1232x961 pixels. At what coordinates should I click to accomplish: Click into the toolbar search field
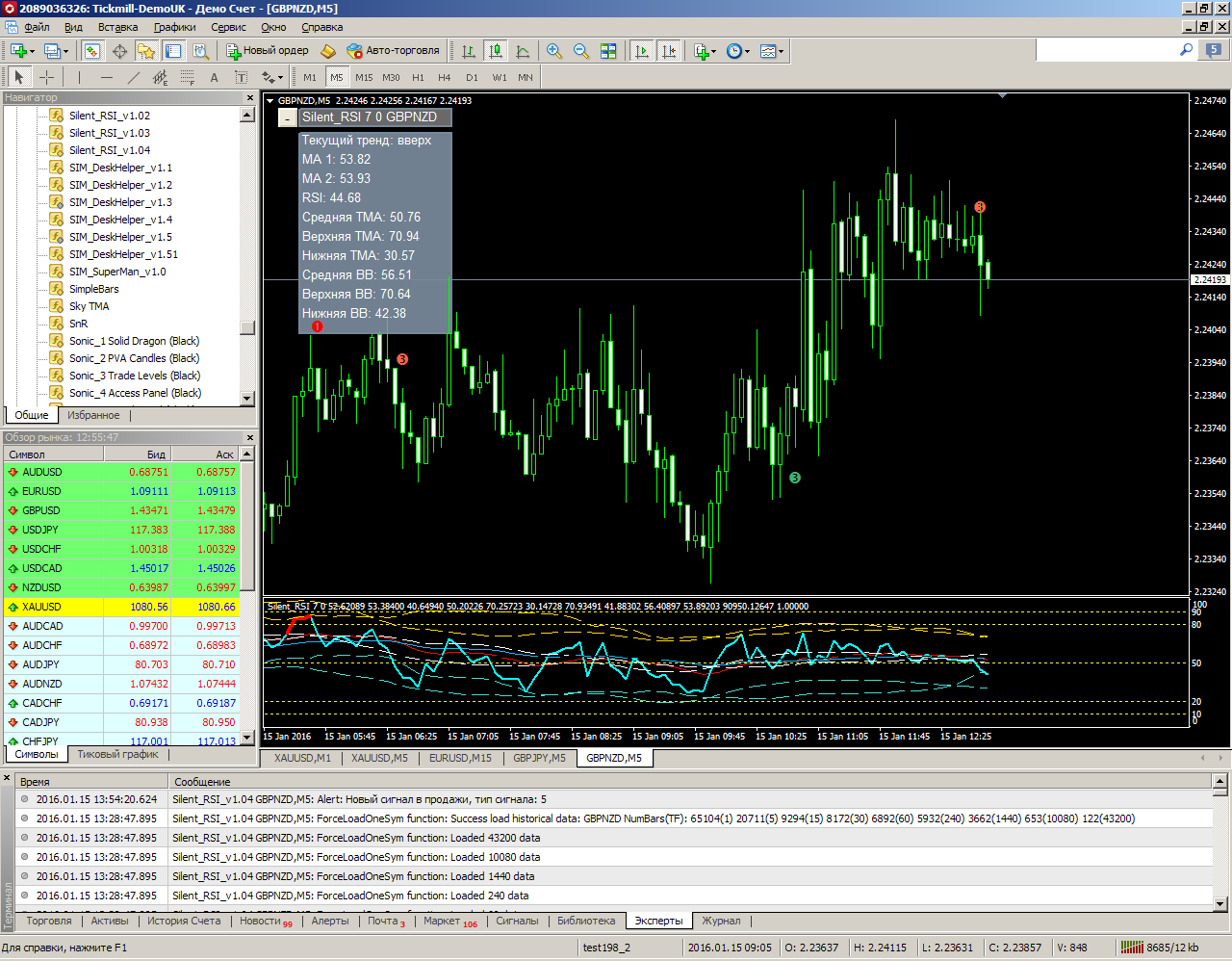pyautogui.click(x=1107, y=49)
